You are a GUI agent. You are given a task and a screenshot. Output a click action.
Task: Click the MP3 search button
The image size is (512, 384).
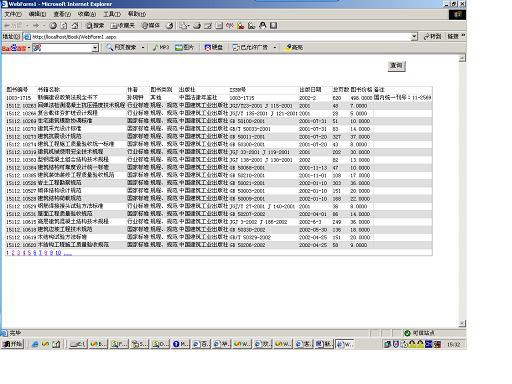click(x=161, y=47)
